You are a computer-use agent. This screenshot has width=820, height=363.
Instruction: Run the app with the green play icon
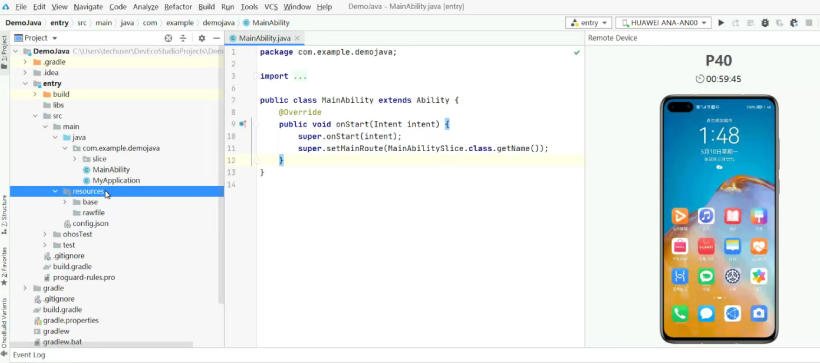tap(721, 23)
